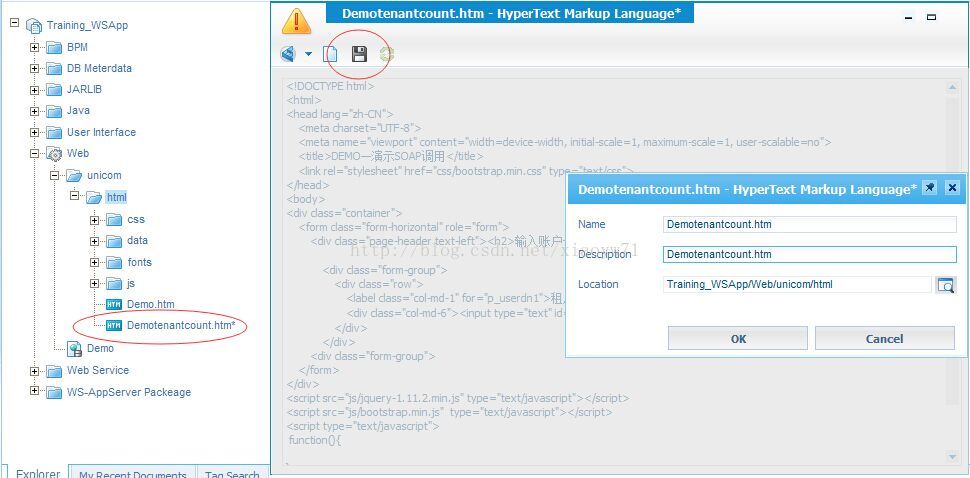This screenshot has height=478, width=970.
Task: Open the dropdown arrow beside the back icon
Action: pyautogui.click(x=308, y=54)
